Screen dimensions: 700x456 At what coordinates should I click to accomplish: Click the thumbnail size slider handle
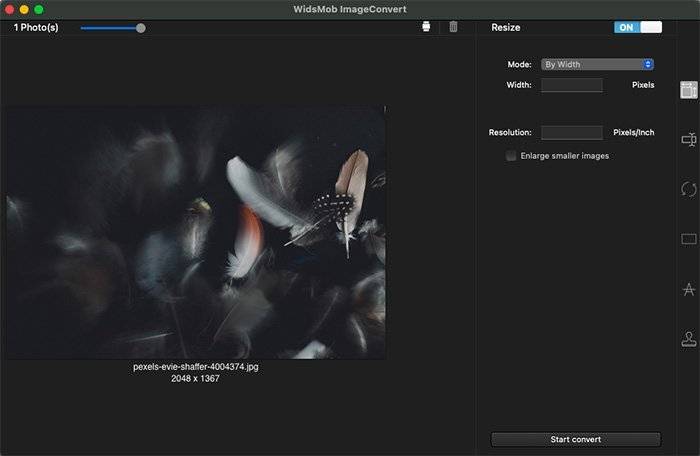(x=140, y=28)
